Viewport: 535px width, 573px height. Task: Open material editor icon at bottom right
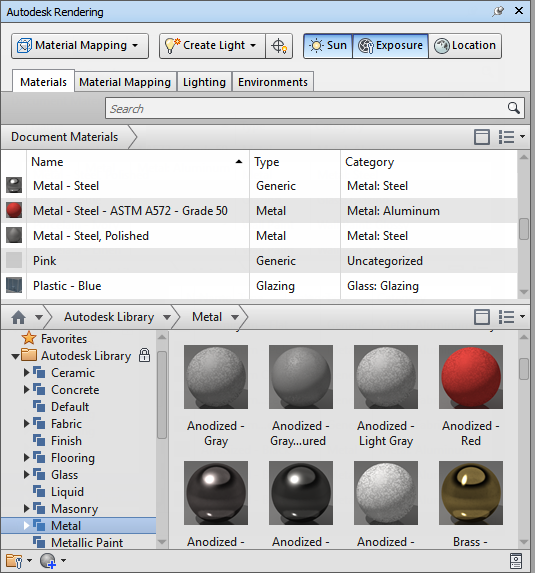click(x=516, y=561)
